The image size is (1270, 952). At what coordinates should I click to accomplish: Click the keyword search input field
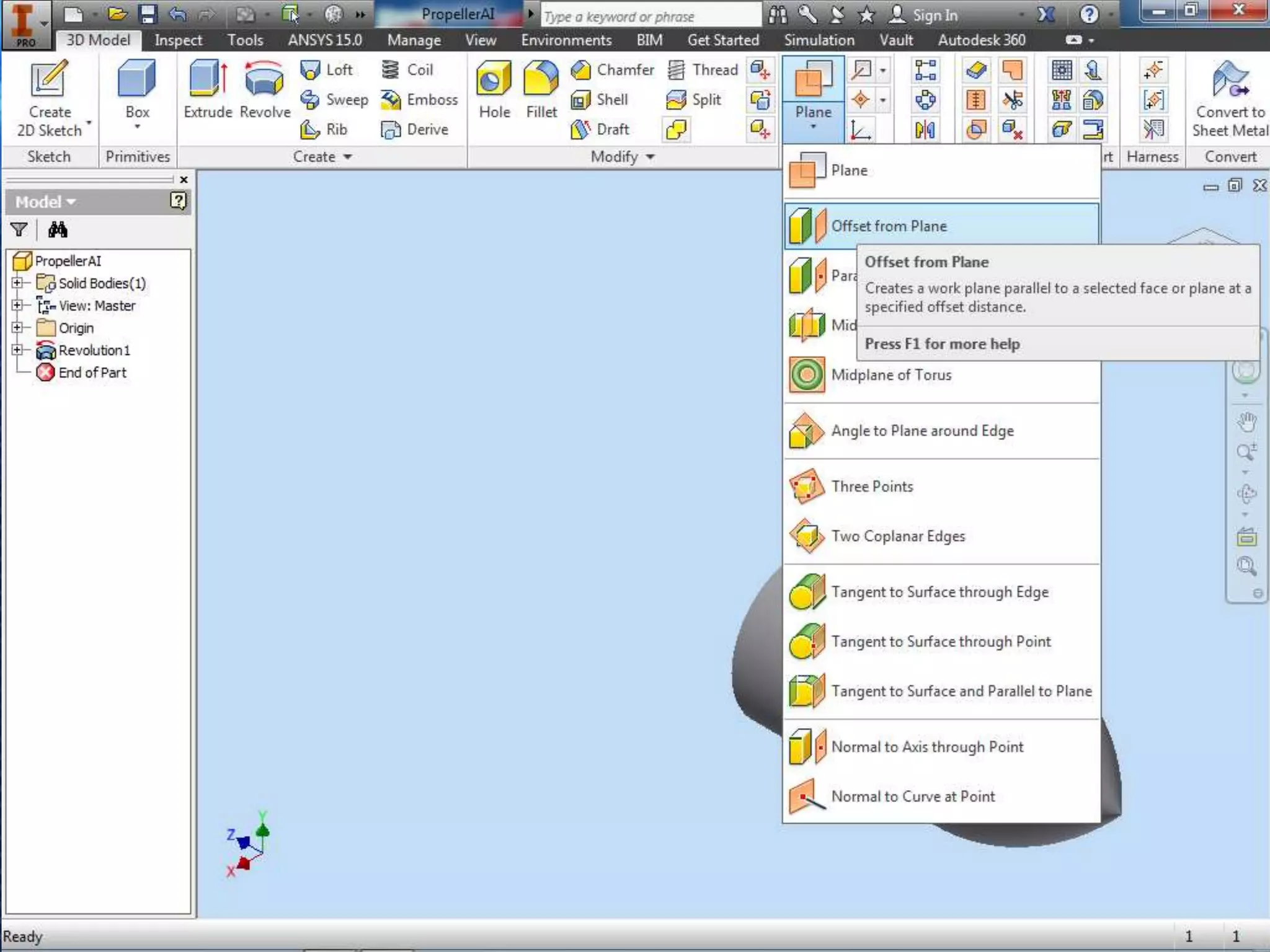click(650, 17)
